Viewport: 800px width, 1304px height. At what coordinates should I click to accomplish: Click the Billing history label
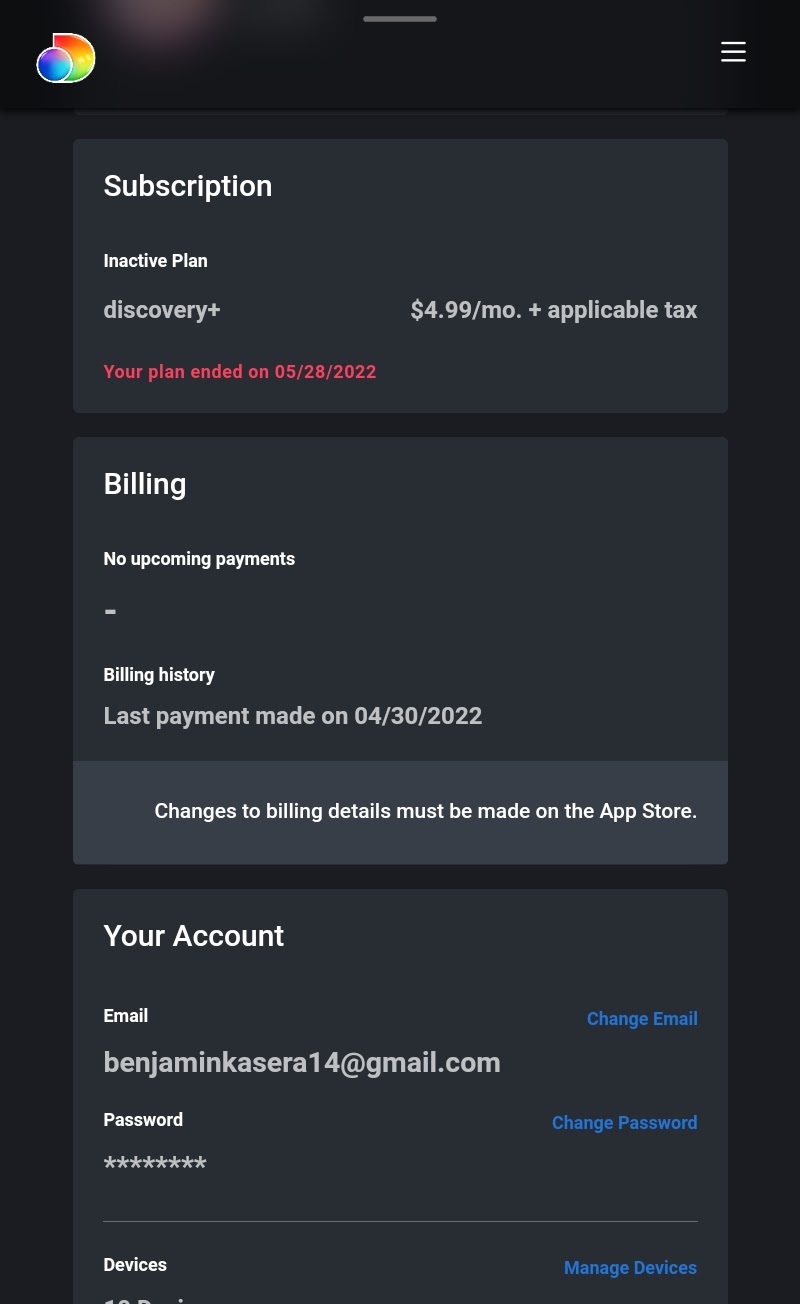159,675
